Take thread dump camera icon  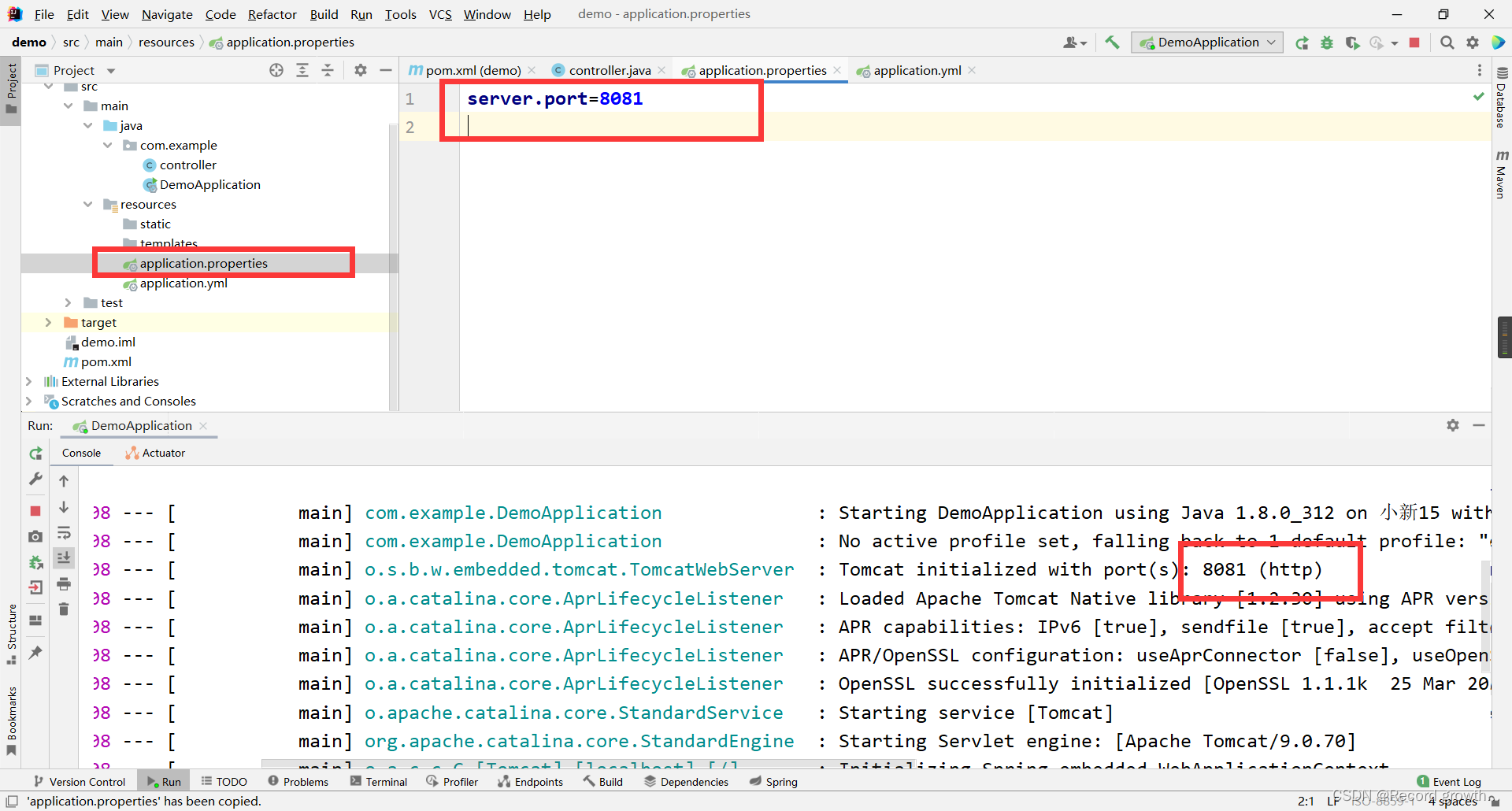[x=35, y=536]
